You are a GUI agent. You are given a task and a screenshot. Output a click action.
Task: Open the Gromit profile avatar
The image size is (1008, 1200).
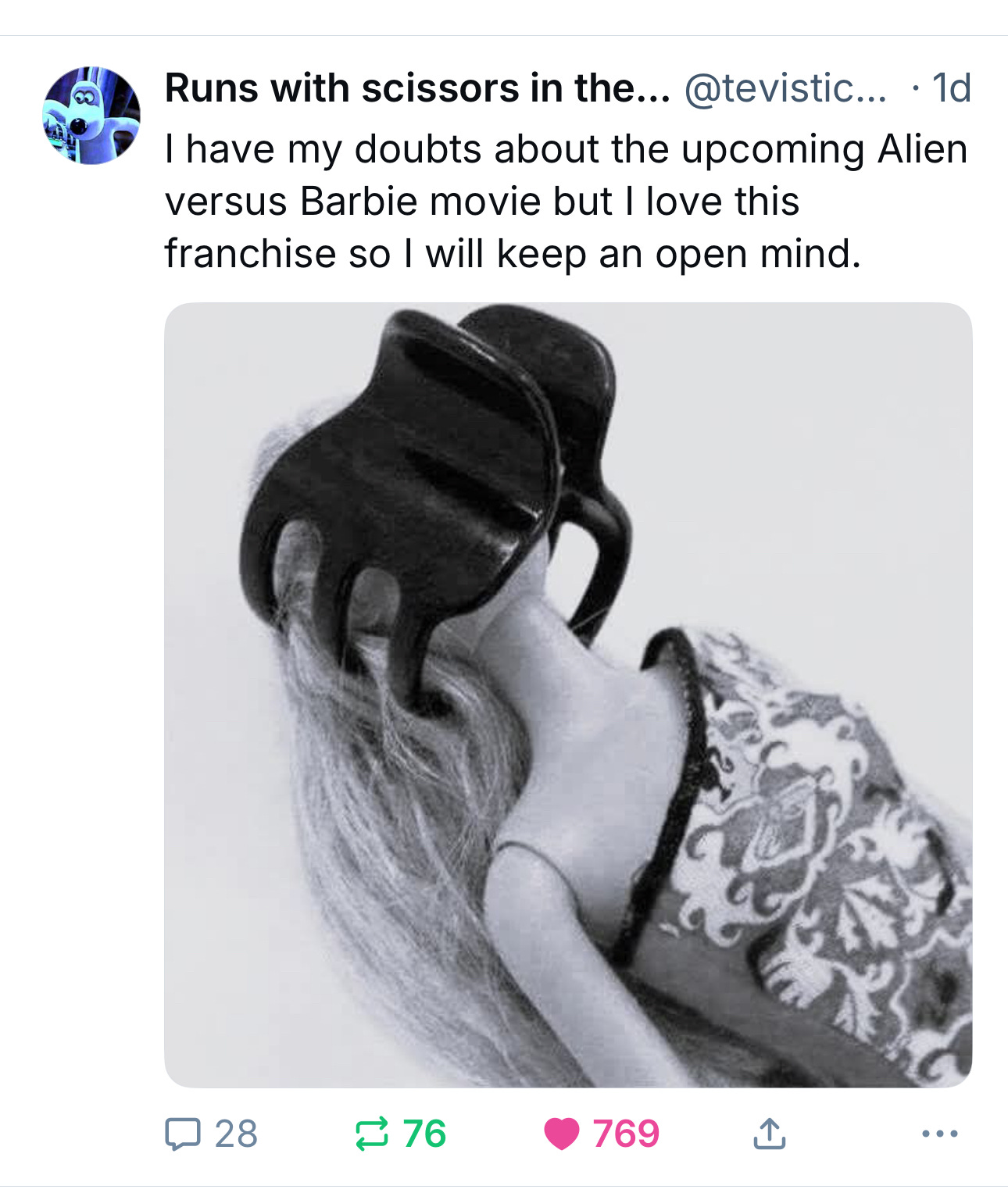point(92,115)
